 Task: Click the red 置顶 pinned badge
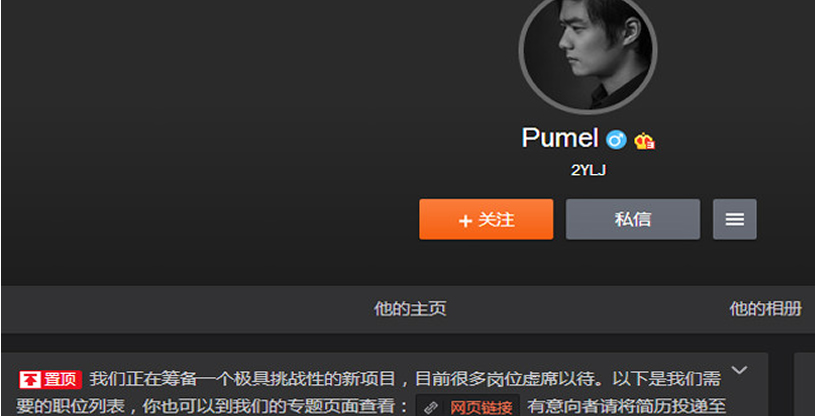(x=50, y=380)
